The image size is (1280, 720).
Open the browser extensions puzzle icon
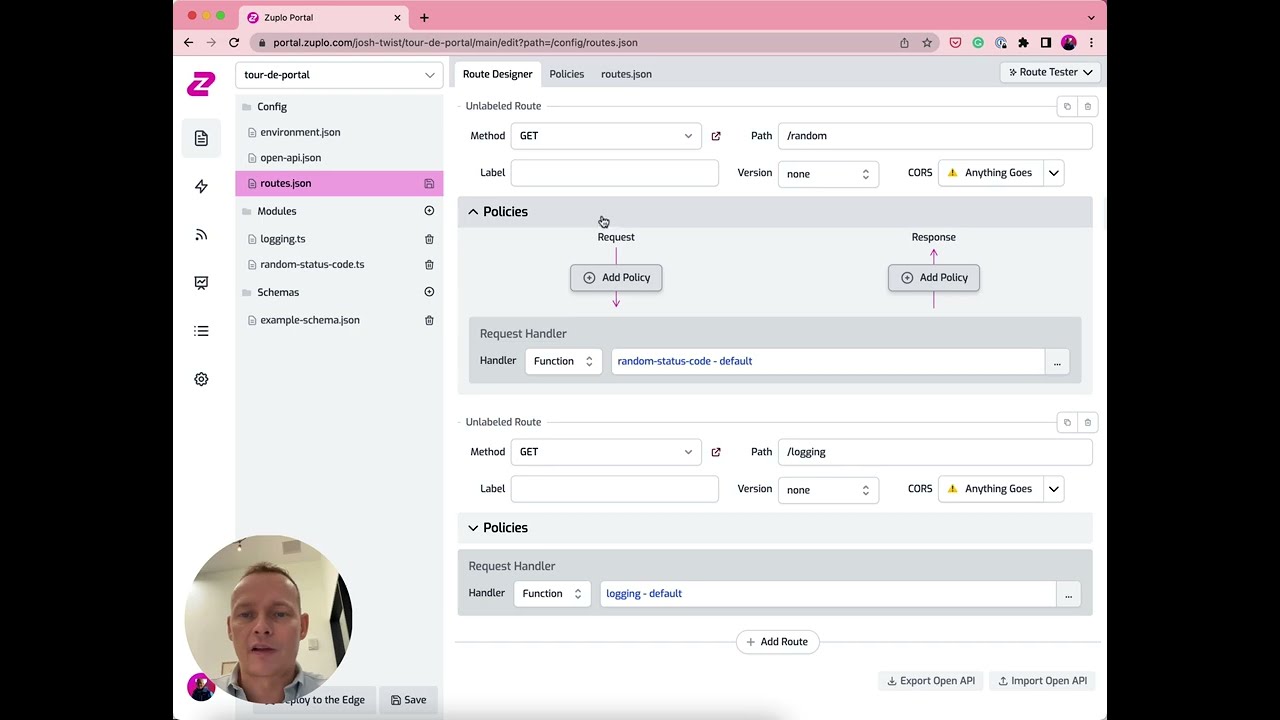(1023, 43)
